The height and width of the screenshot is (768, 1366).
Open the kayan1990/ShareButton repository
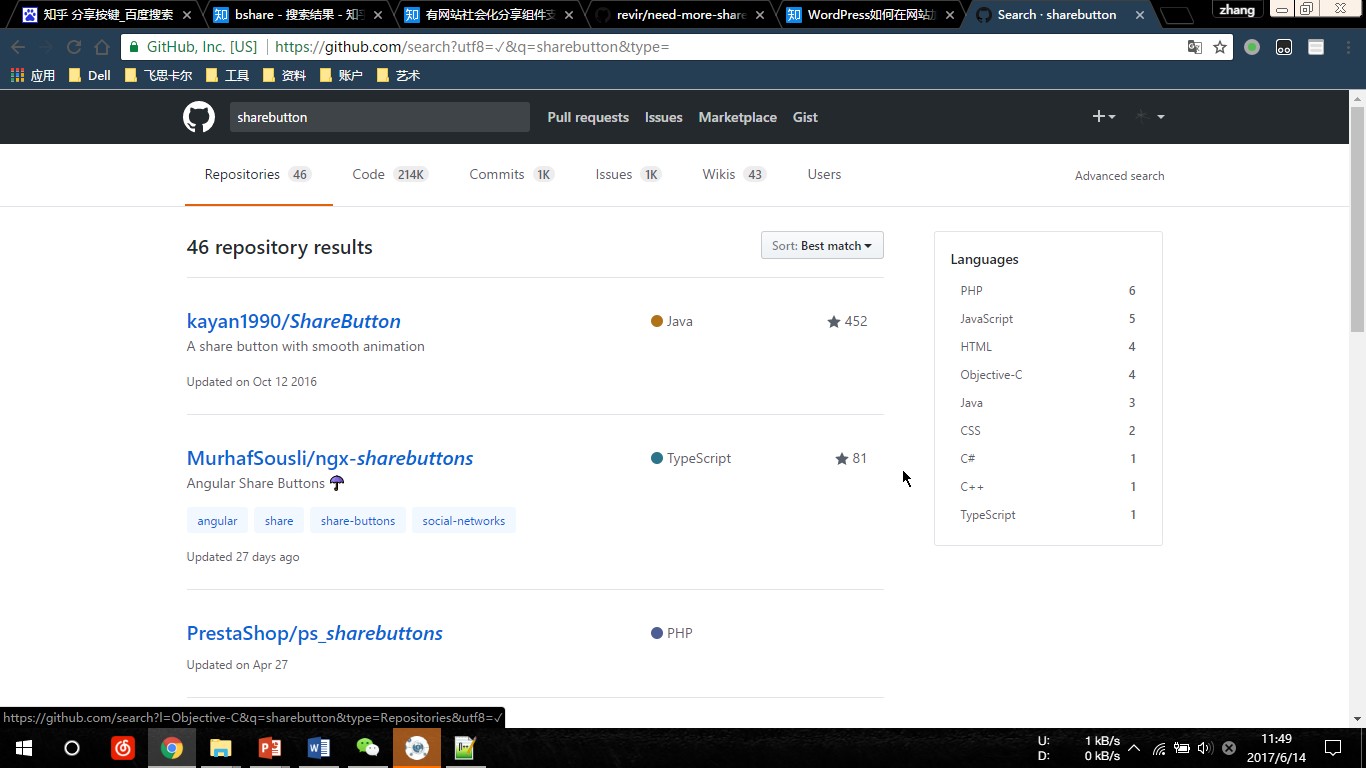[293, 321]
